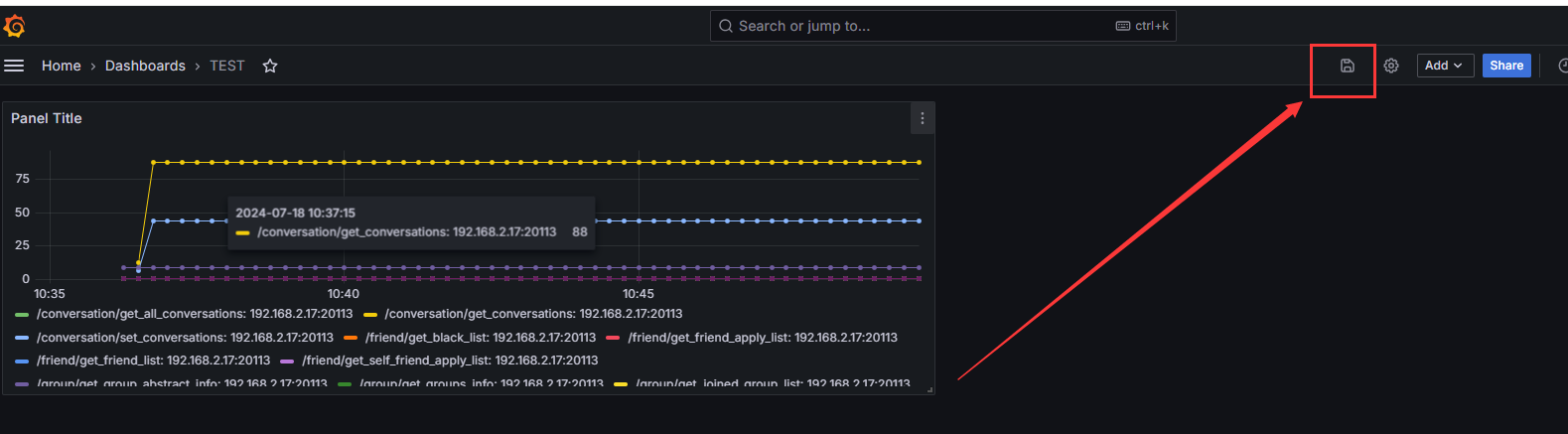Focus the Search or jump to field
The width and height of the screenshot is (1568, 434).
[x=914, y=26]
